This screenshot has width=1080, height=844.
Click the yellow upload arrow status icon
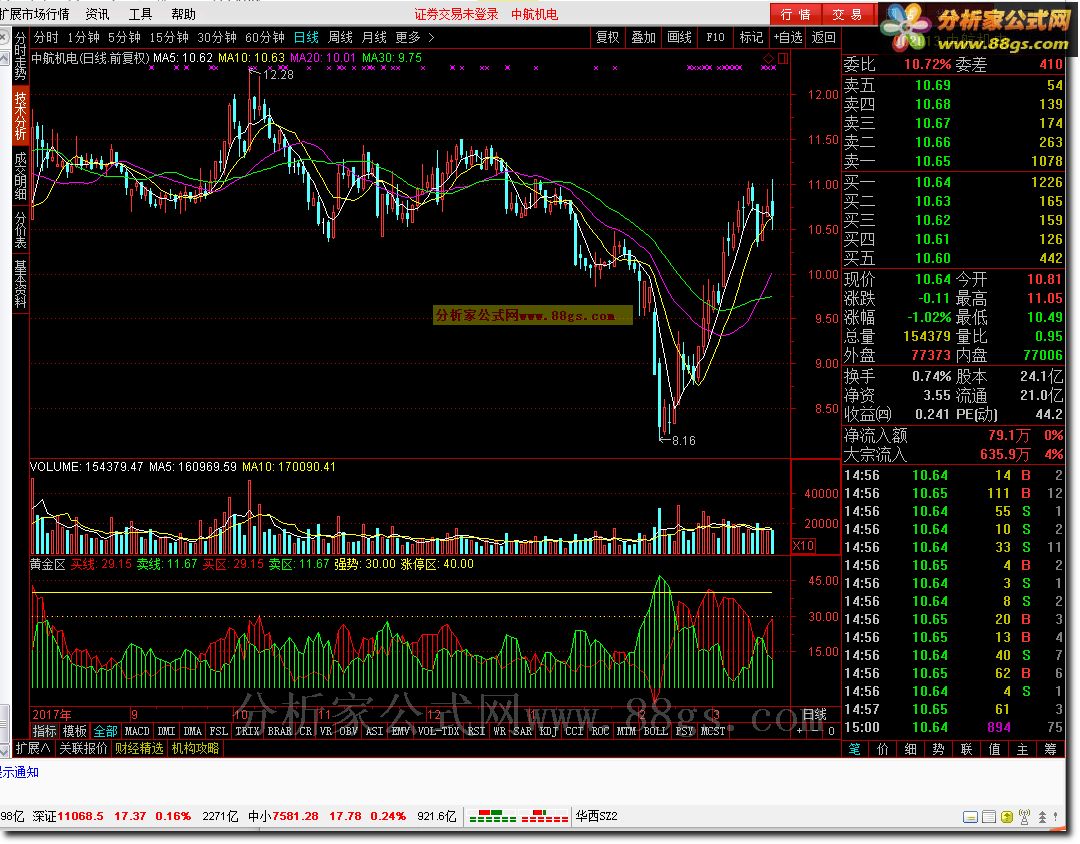1006,817
